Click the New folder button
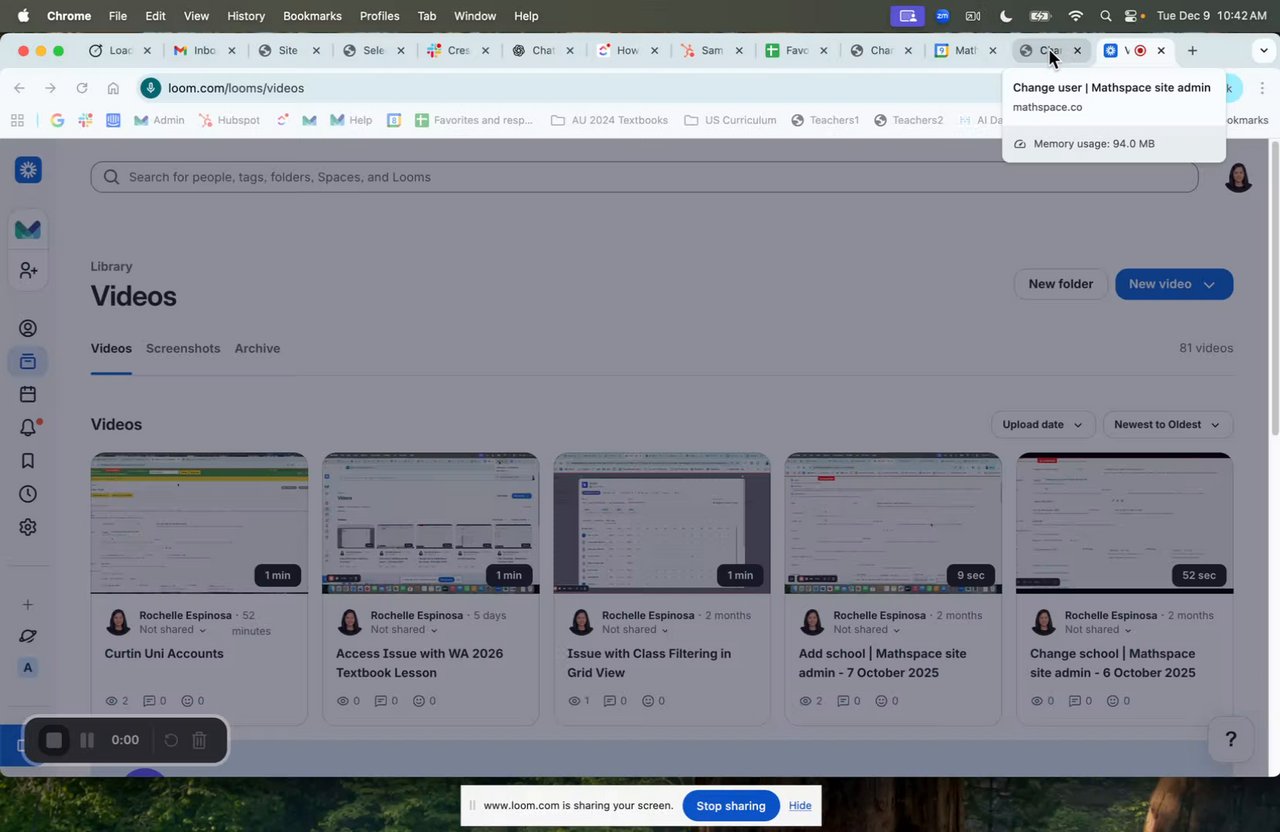This screenshot has height=832, width=1280. click(1060, 284)
